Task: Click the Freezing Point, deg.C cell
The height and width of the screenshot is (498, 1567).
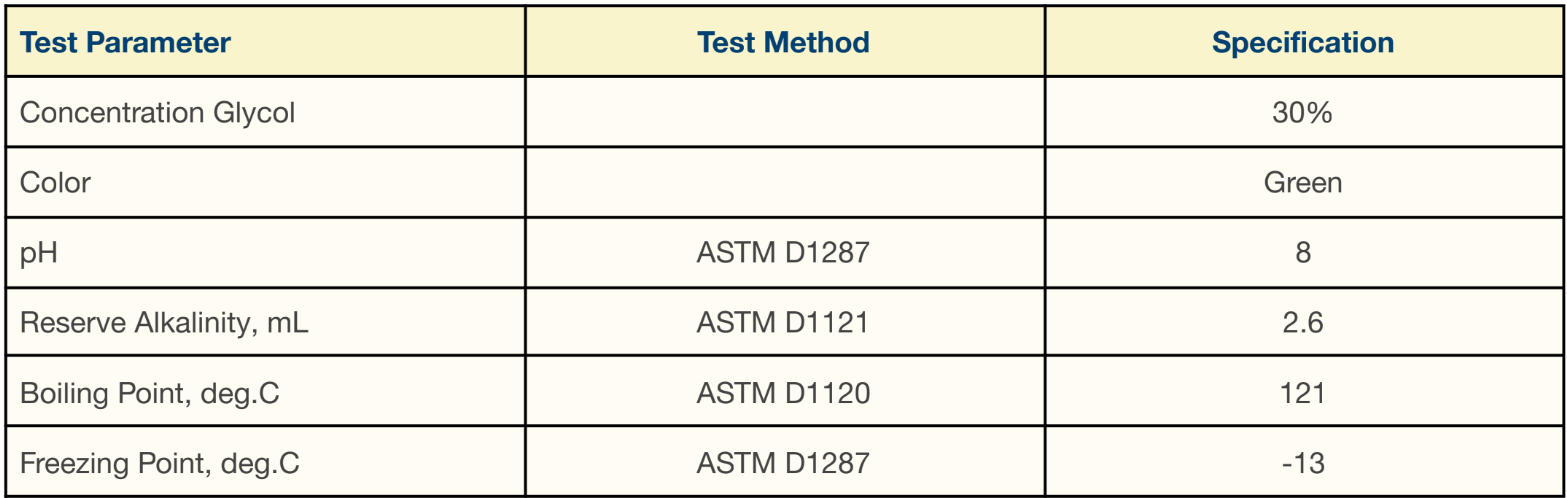Action: [x=265, y=463]
